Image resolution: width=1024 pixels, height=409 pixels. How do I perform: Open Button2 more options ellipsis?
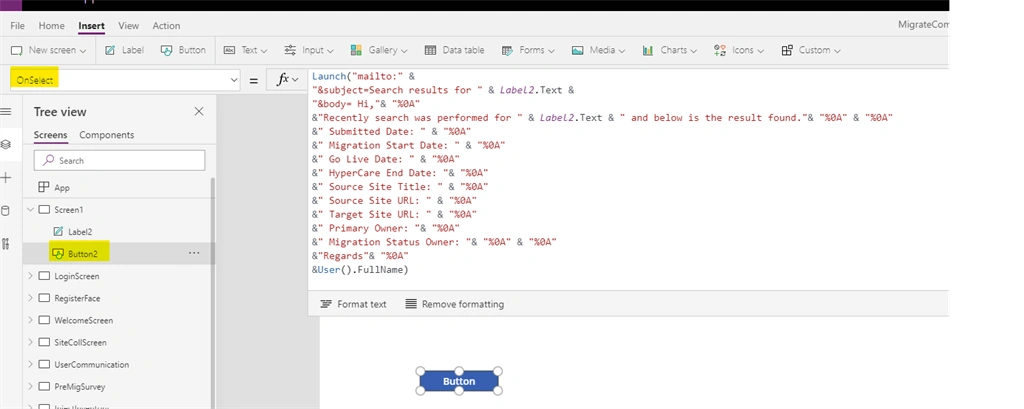pyautogui.click(x=194, y=254)
